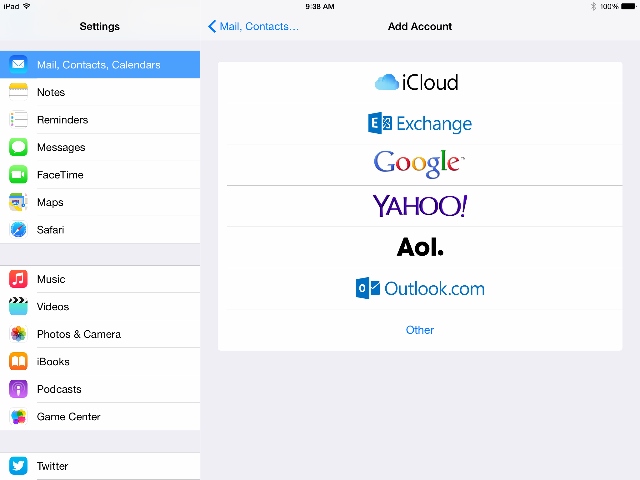
Task: Select the iCloud text label
Action: [x=430, y=82]
